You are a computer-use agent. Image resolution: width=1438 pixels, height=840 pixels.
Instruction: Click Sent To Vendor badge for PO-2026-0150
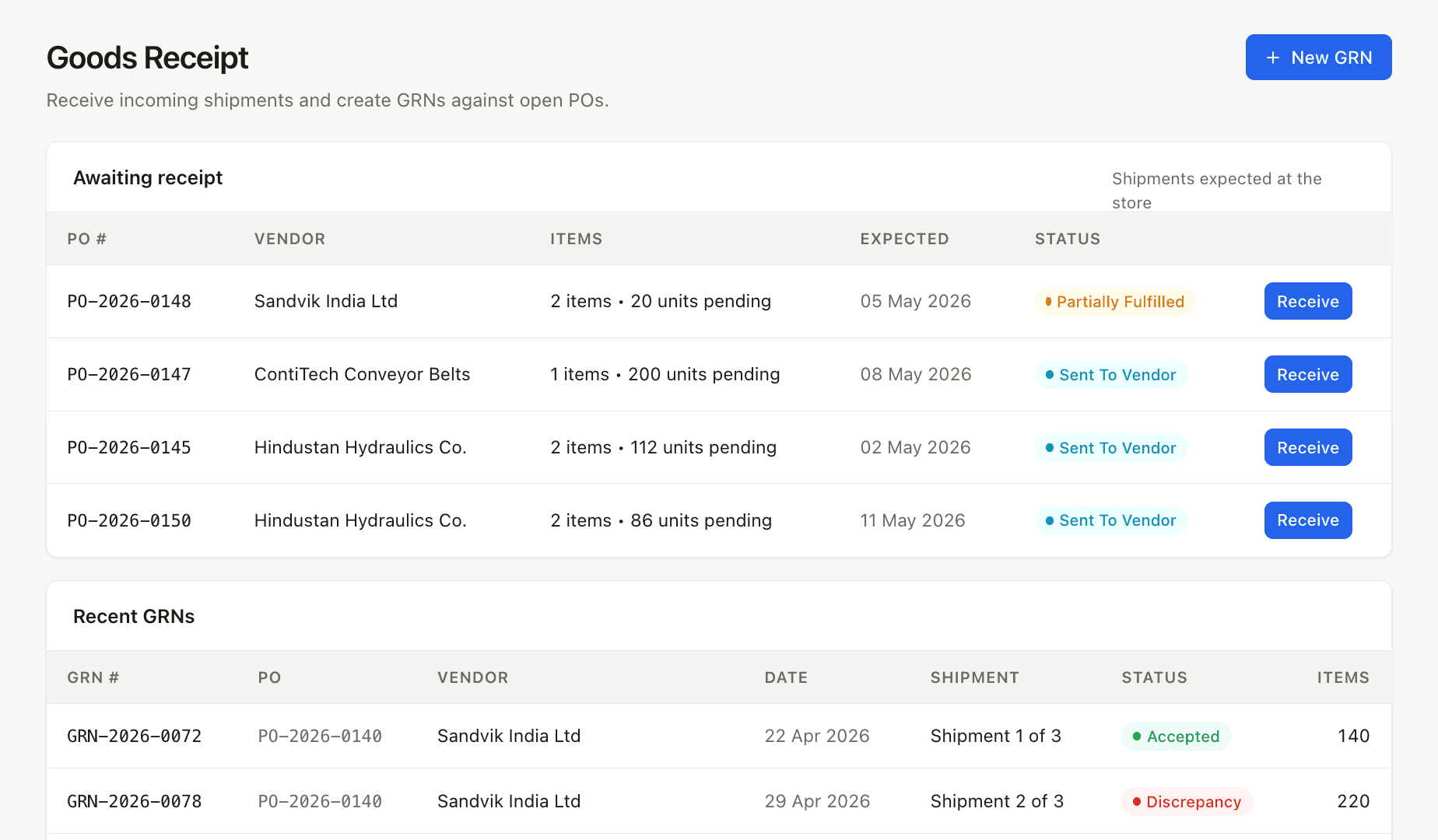1110,520
